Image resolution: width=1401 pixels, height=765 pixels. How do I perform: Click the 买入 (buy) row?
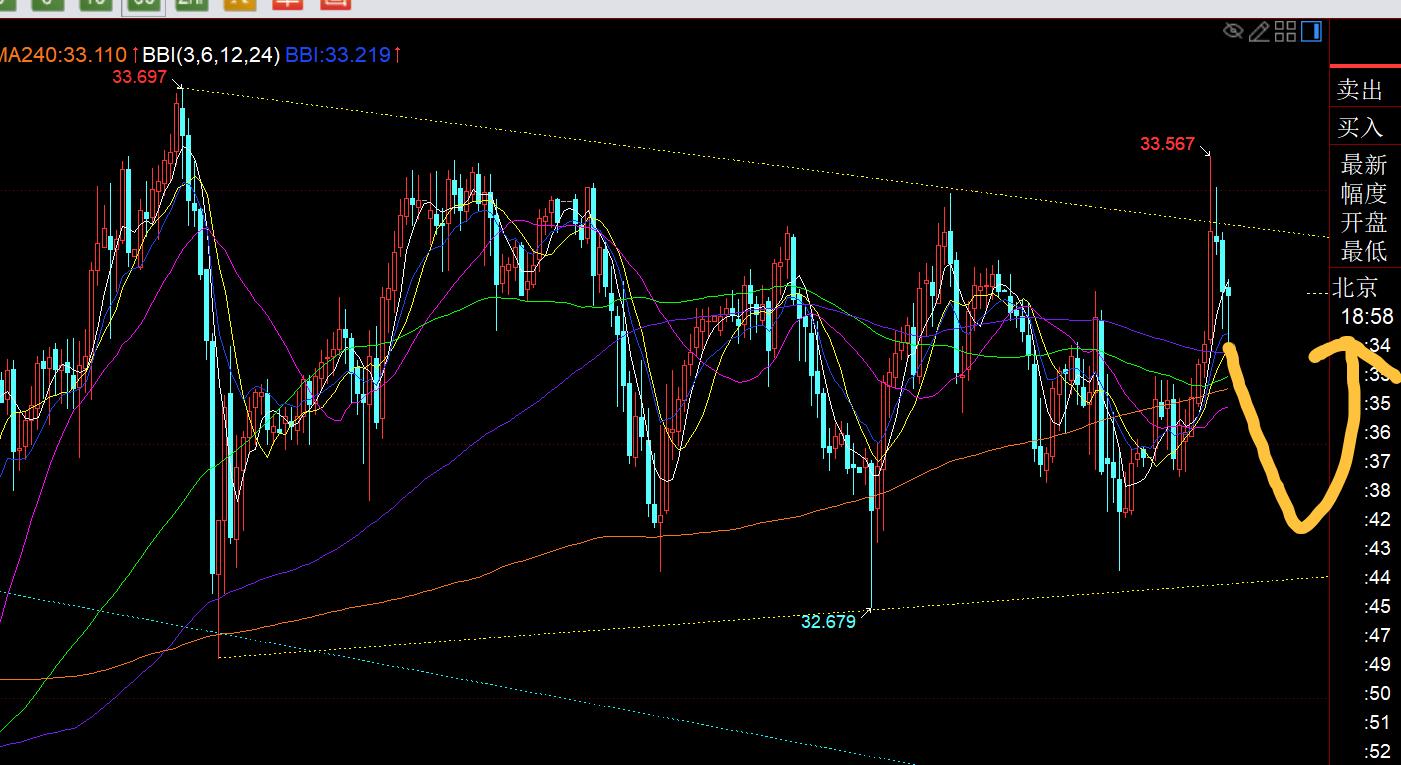coord(1360,127)
